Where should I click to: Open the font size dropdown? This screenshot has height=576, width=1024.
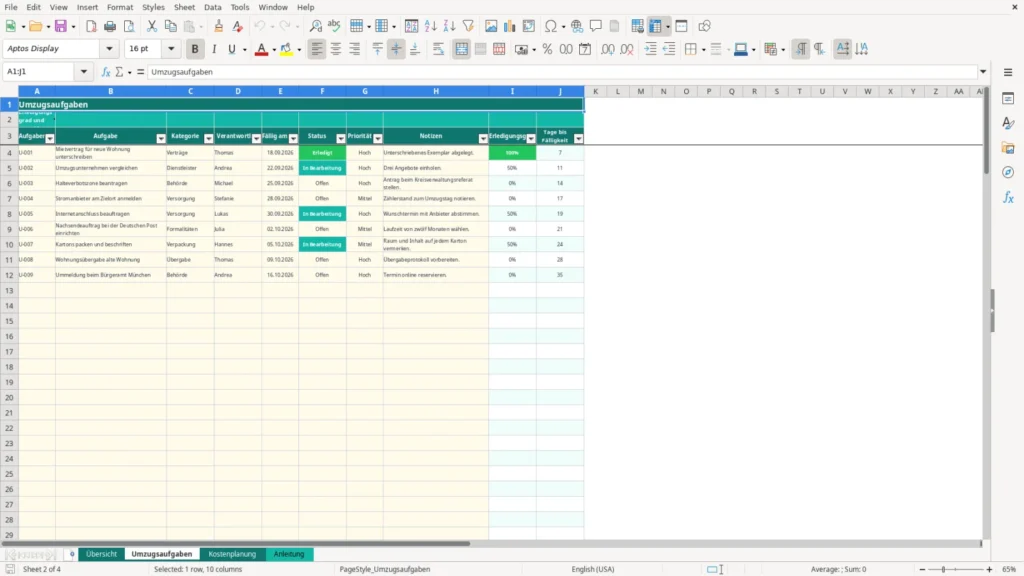coord(171,48)
